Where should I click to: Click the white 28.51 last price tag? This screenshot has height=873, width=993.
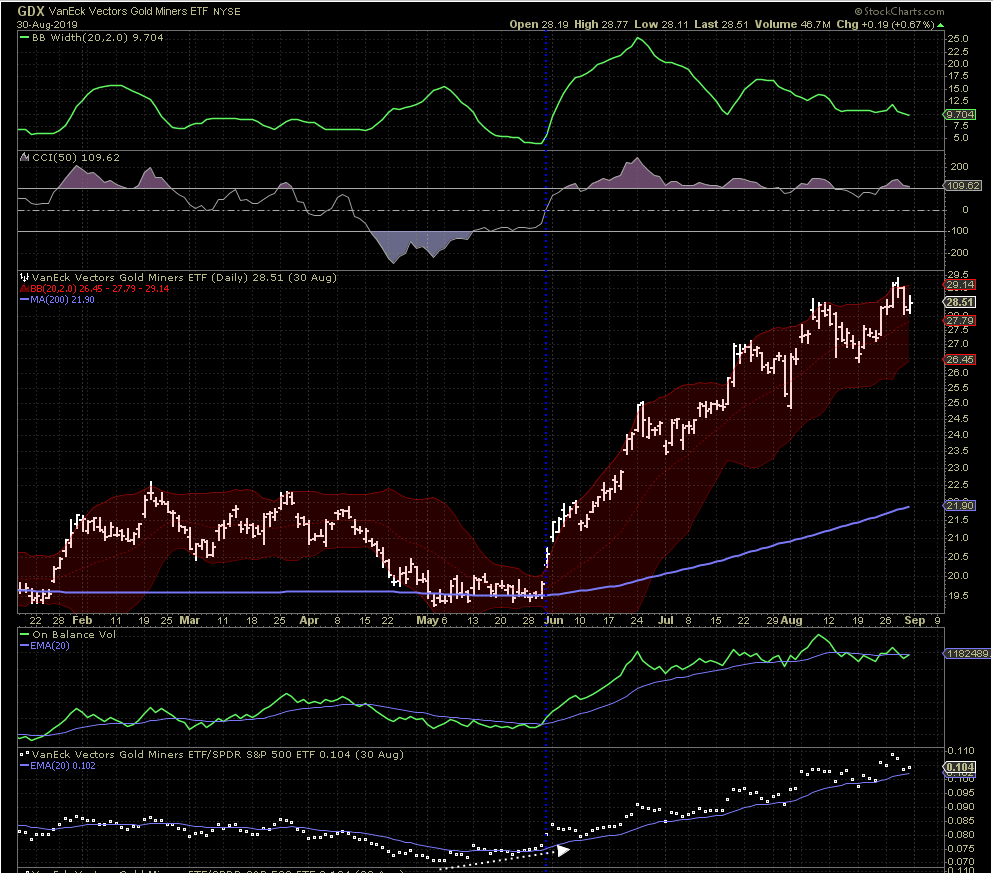pos(960,302)
